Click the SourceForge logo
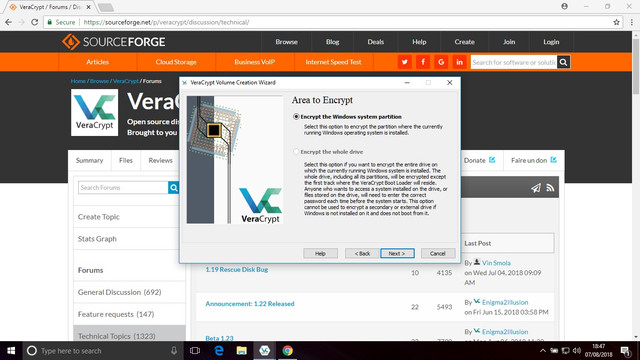This screenshot has width=640, height=360. (x=113, y=42)
